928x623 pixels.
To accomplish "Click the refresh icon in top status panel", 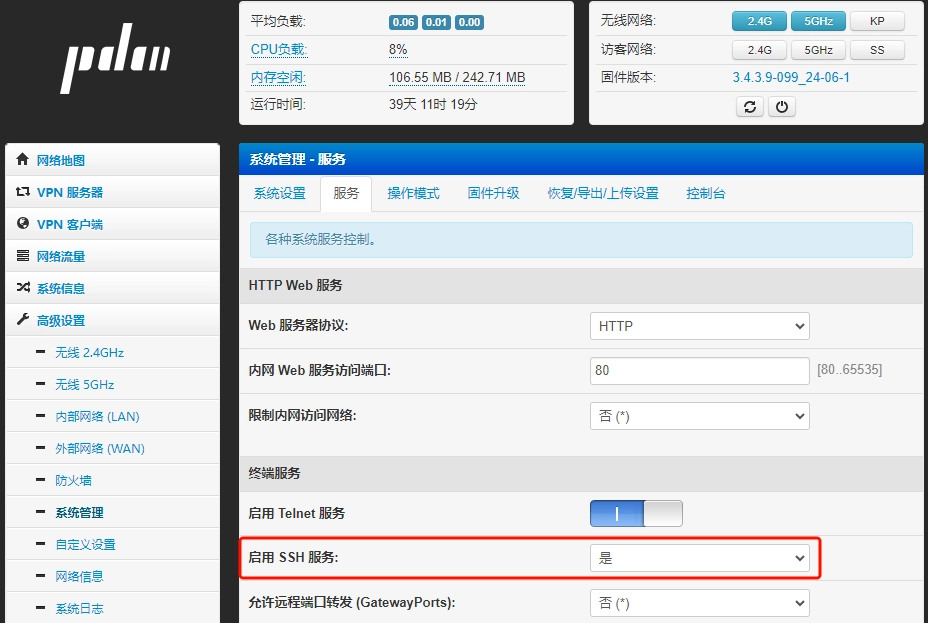I will pos(750,106).
